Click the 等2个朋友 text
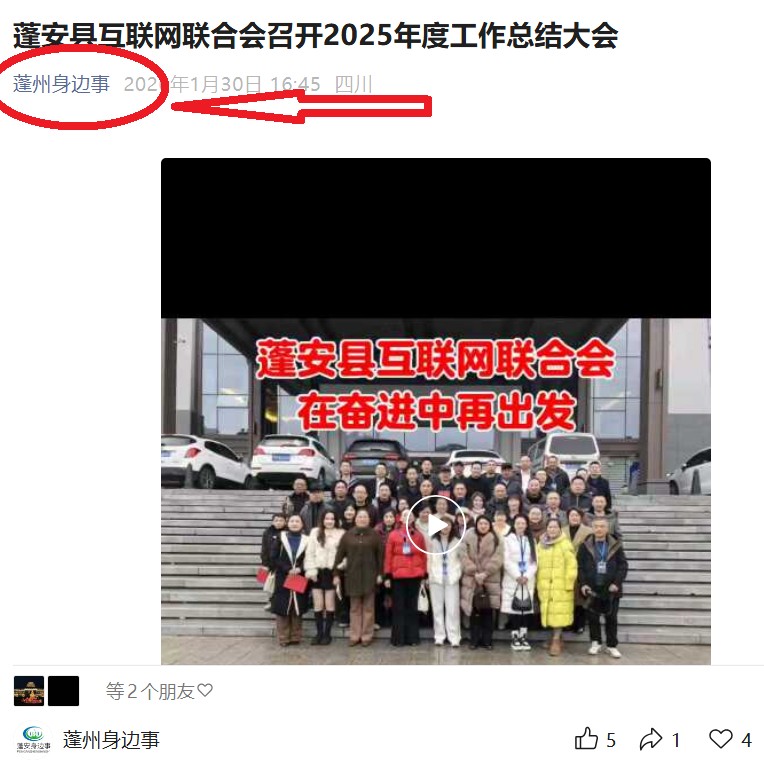The width and height of the screenshot is (764, 774). (x=150, y=691)
